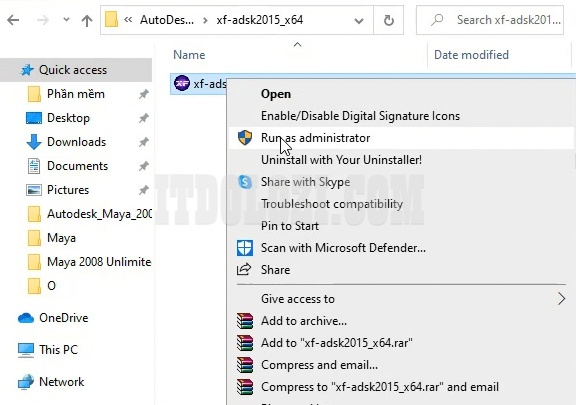
Task: Click the Run as administrator shield icon
Action: [x=245, y=138]
